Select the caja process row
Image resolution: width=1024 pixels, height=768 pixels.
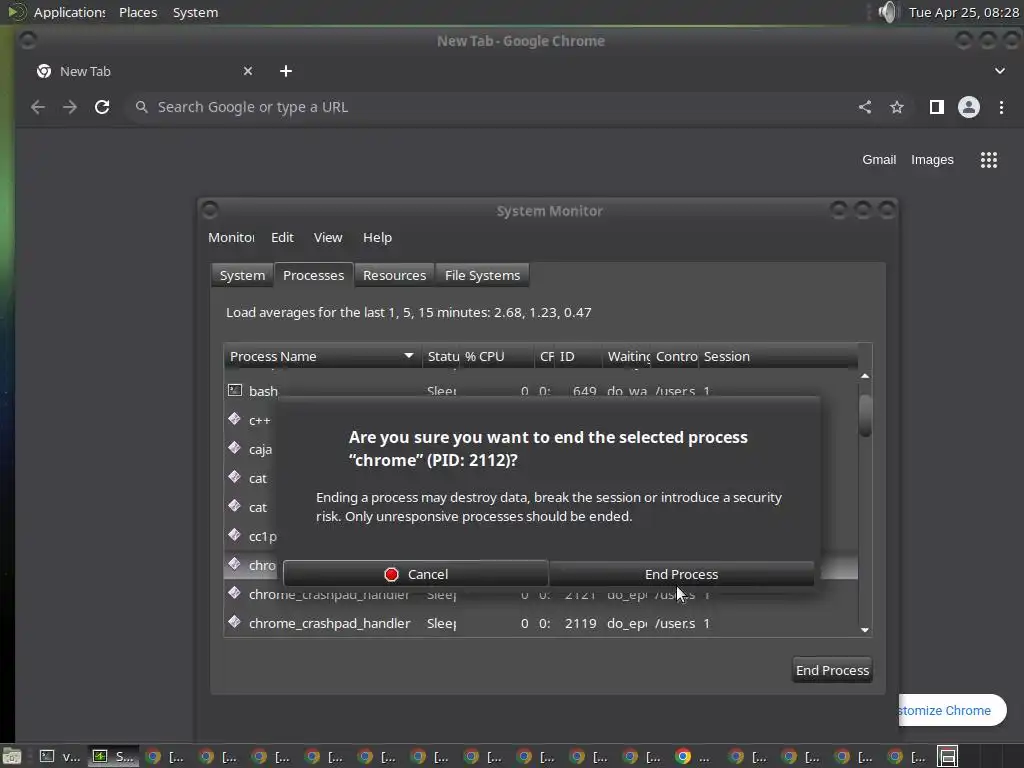(x=250, y=449)
